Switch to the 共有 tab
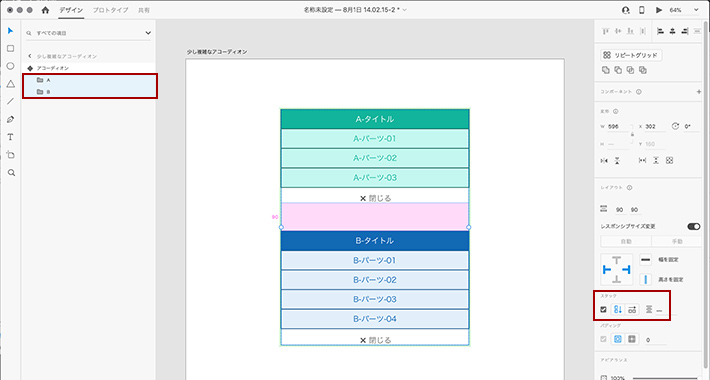 coord(144,10)
